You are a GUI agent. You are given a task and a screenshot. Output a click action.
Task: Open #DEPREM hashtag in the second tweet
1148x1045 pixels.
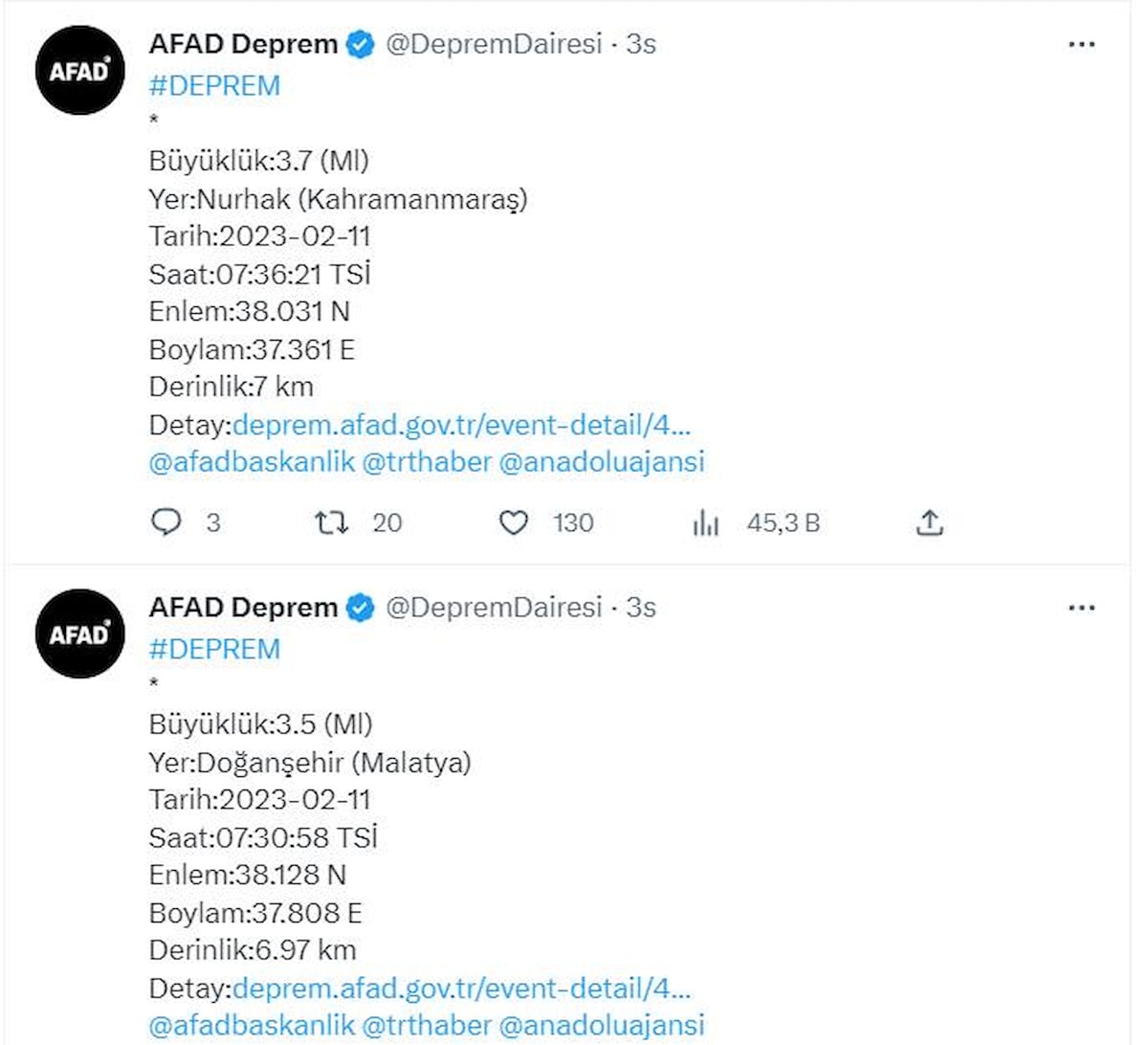coord(215,649)
